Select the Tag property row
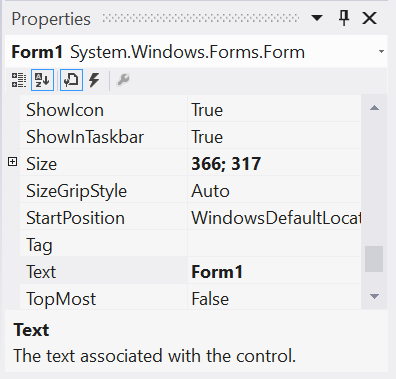This screenshot has width=396, height=379. pos(190,244)
